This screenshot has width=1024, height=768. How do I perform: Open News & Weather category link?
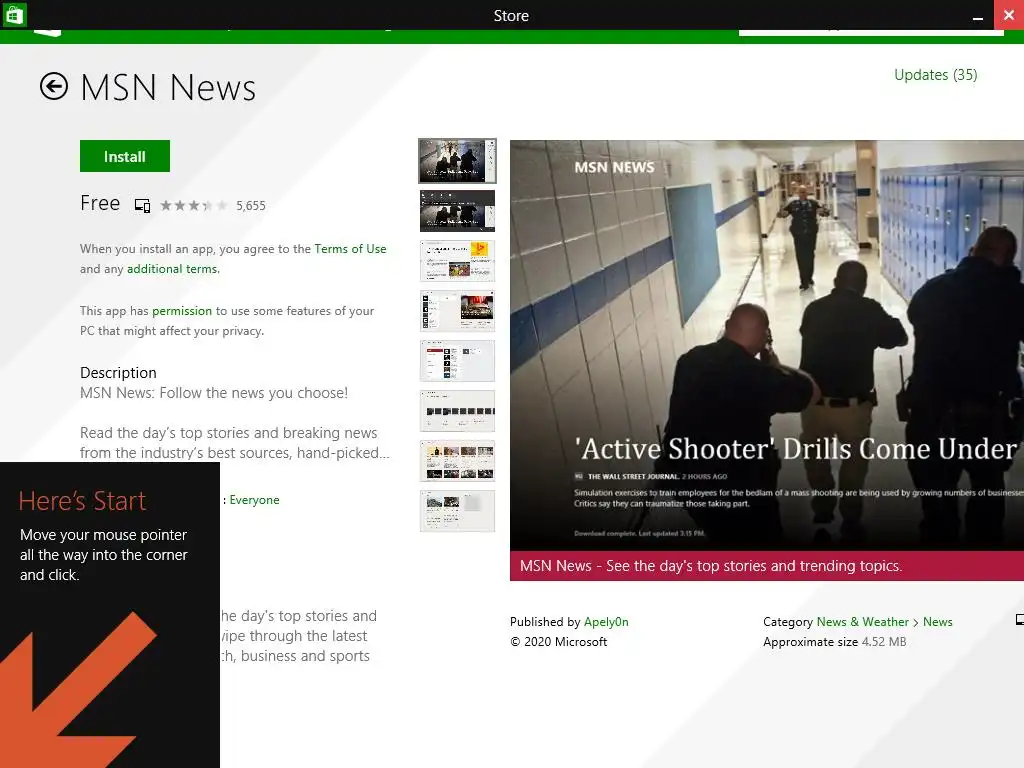click(862, 622)
